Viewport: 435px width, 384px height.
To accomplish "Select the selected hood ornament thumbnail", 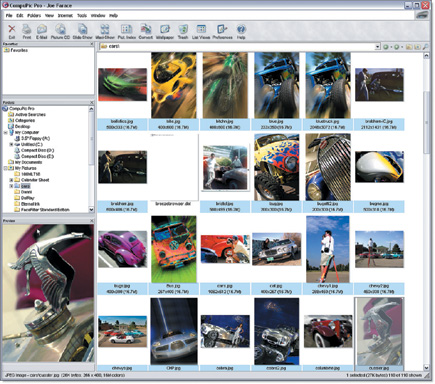I will click(x=379, y=331).
